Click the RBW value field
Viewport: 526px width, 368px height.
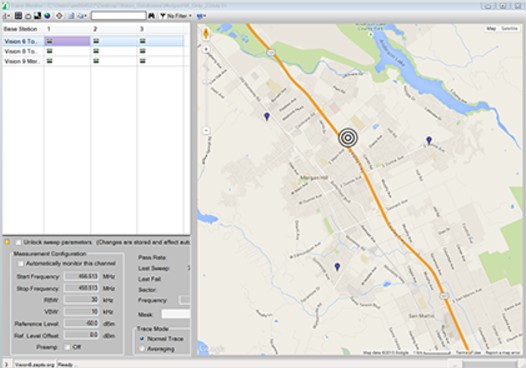click(81, 300)
